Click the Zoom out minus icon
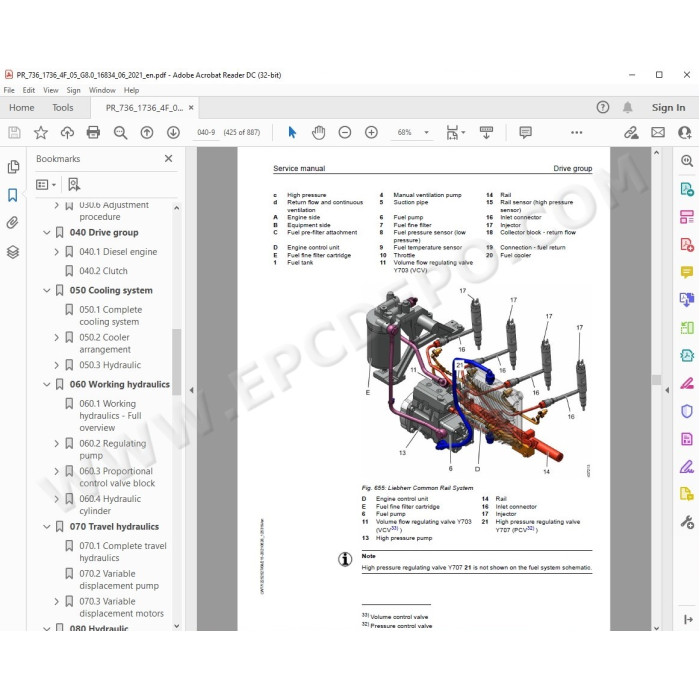This screenshot has width=700, height=700. tap(345, 133)
